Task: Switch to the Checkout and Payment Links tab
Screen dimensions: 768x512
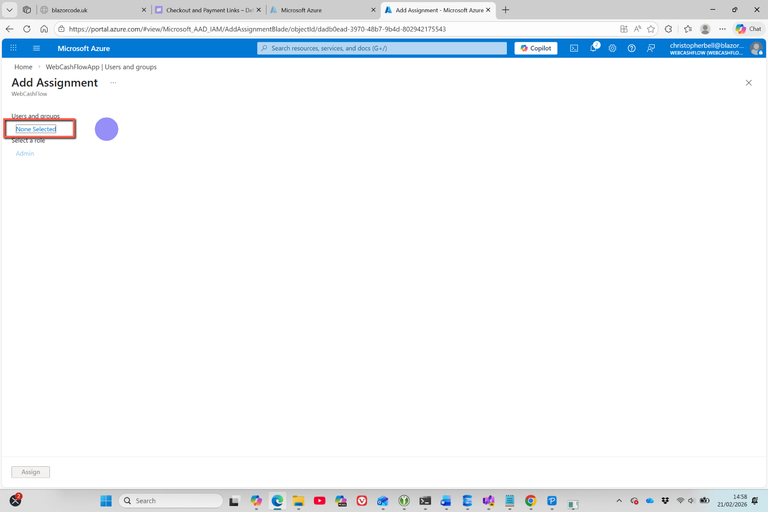Action: [205, 10]
